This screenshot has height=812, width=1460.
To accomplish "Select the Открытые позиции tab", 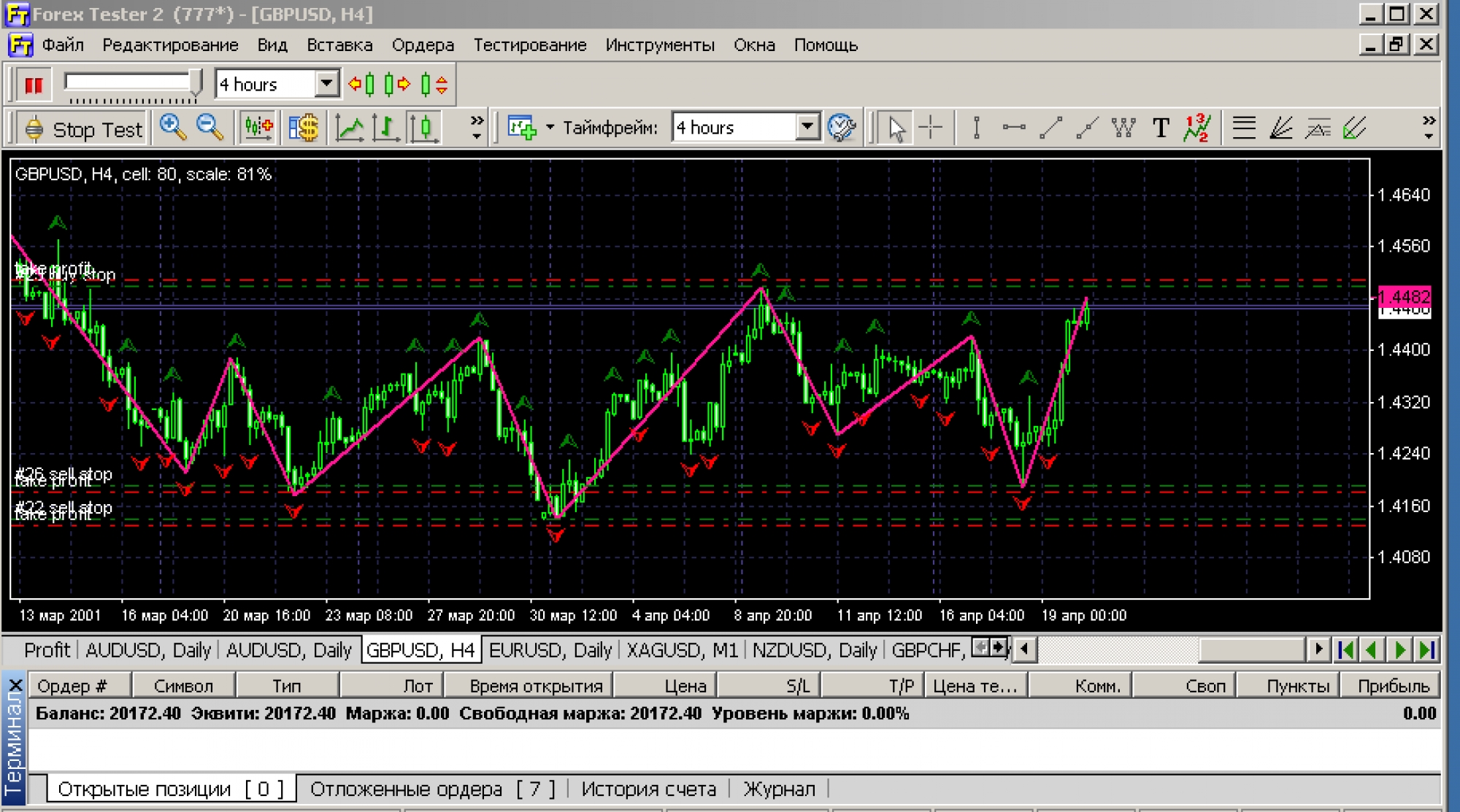I will pyautogui.click(x=171, y=789).
